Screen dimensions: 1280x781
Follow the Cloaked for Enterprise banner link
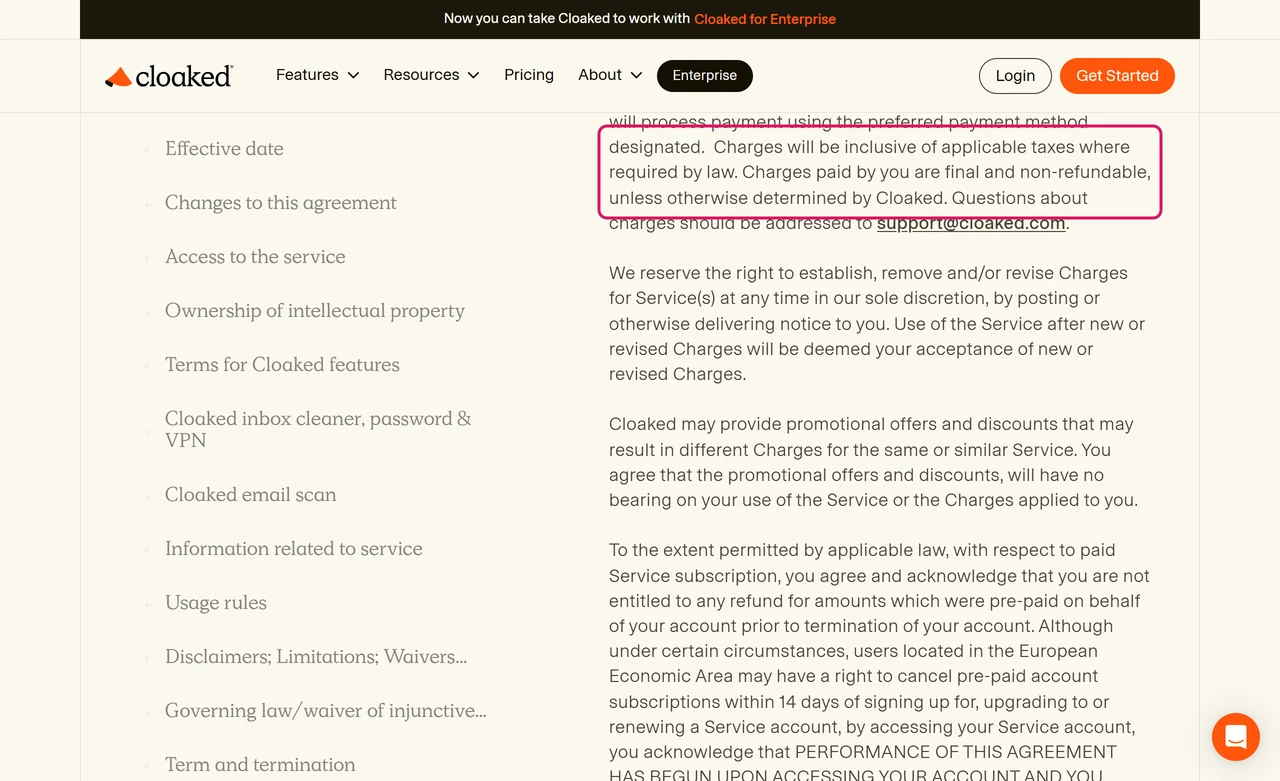[x=765, y=19]
